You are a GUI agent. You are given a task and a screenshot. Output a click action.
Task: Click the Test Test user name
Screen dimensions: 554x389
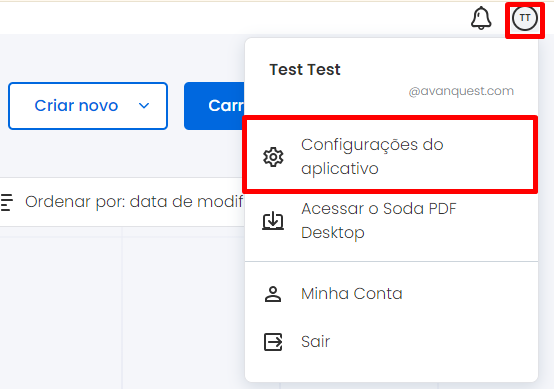coord(305,70)
